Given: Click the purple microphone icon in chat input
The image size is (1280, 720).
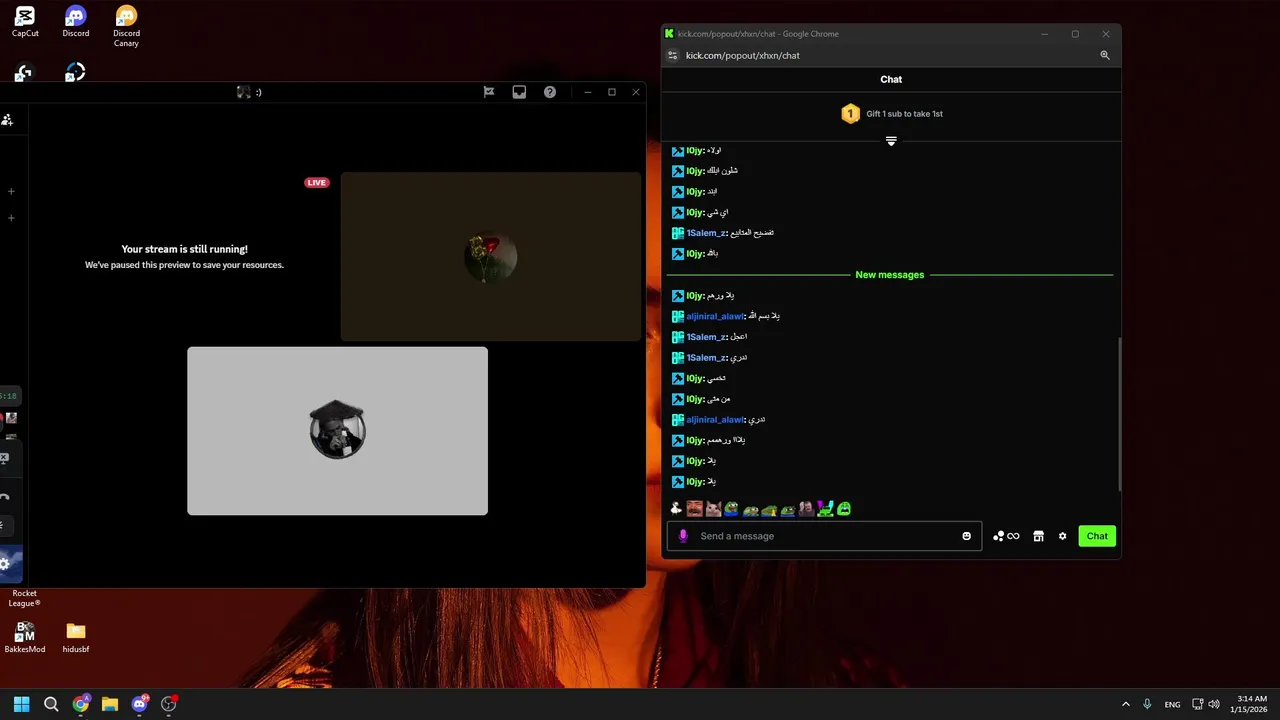Looking at the screenshot, I should (x=684, y=536).
